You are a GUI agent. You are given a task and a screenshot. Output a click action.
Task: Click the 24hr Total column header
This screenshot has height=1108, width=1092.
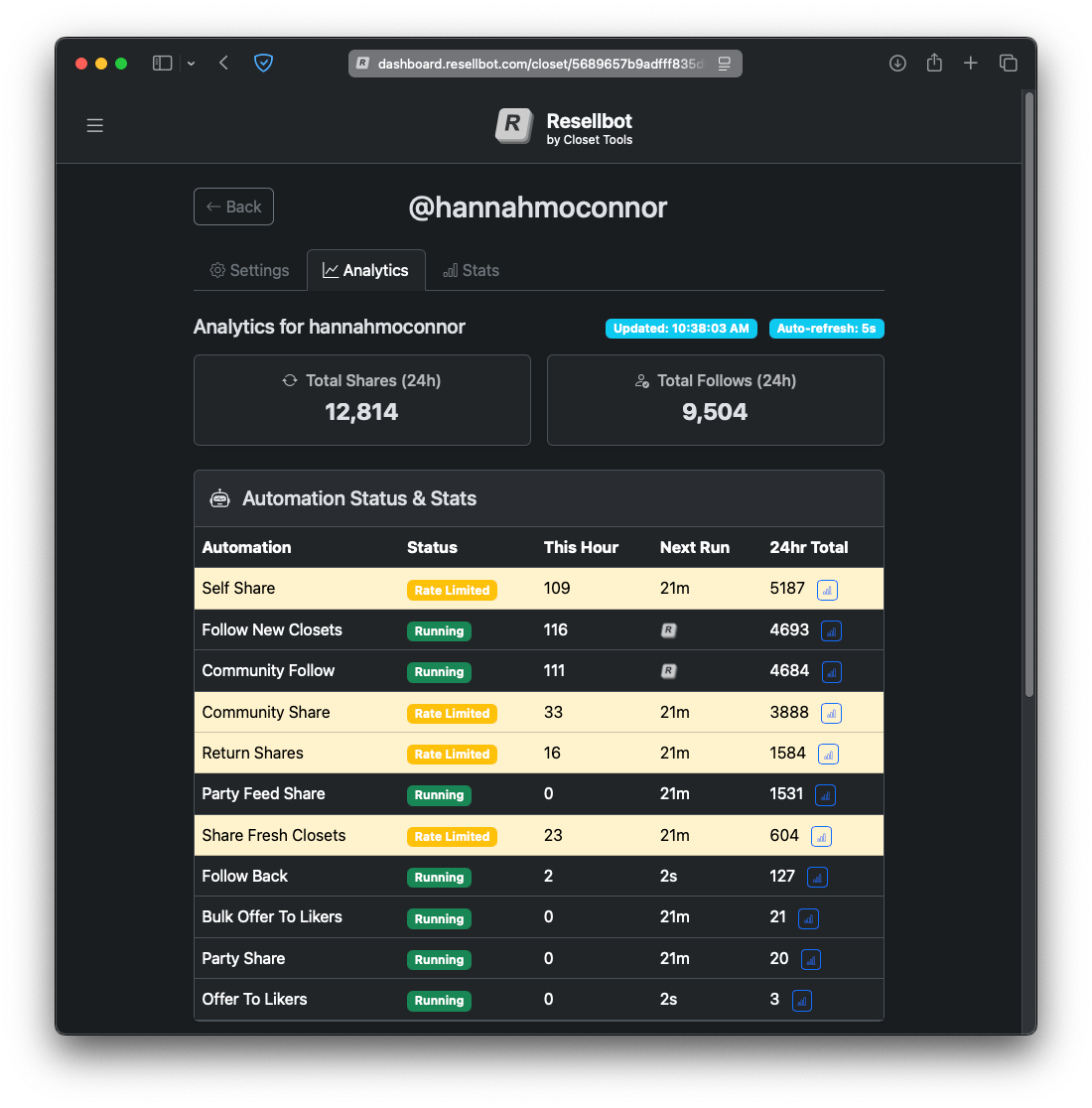tap(809, 548)
